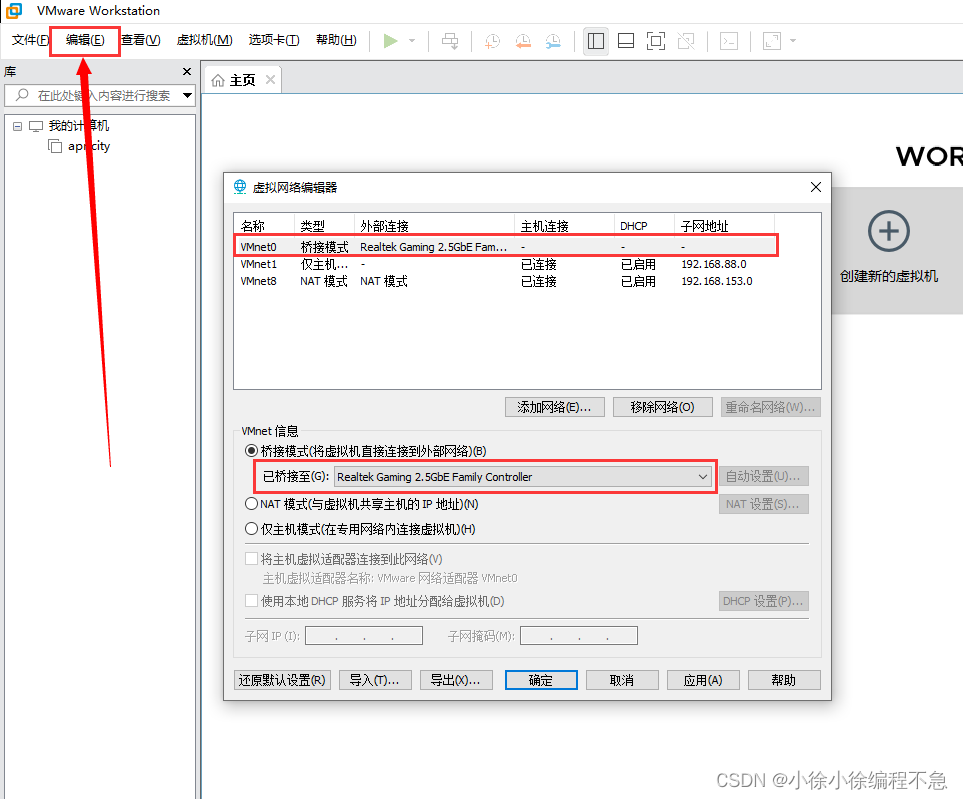Open the File menu

click(29, 40)
